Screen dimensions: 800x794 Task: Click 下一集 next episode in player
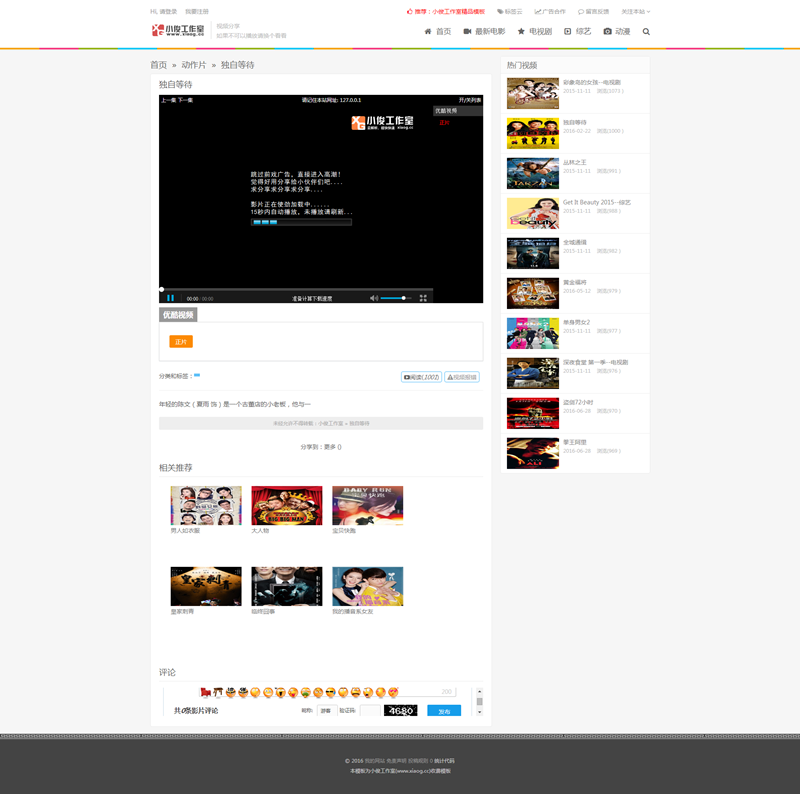click(x=185, y=100)
